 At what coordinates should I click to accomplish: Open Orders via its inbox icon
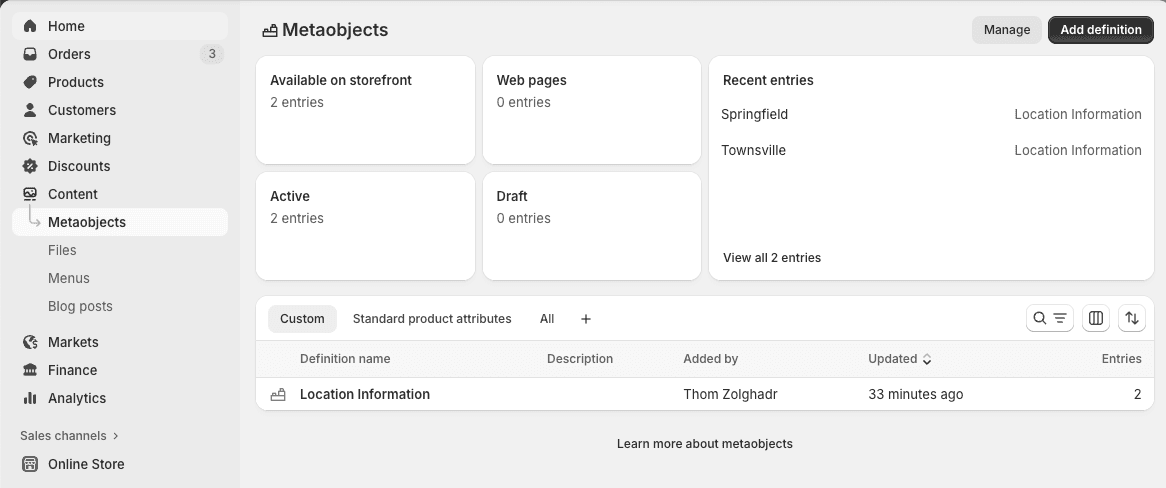point(30,54)
